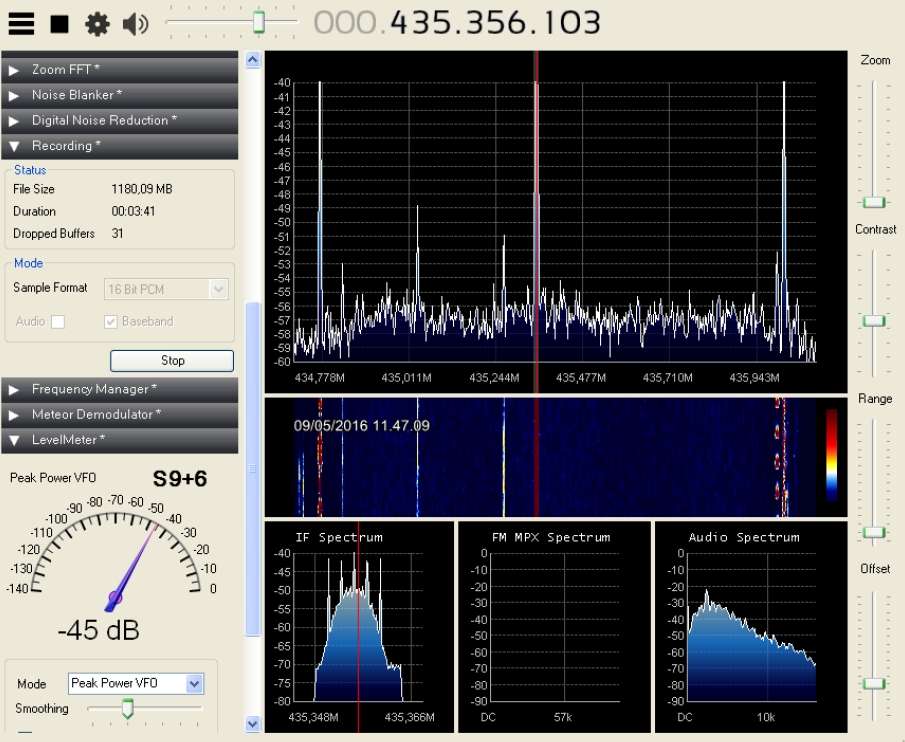Mute audio with speaker icon

click(x=134, y=22)
